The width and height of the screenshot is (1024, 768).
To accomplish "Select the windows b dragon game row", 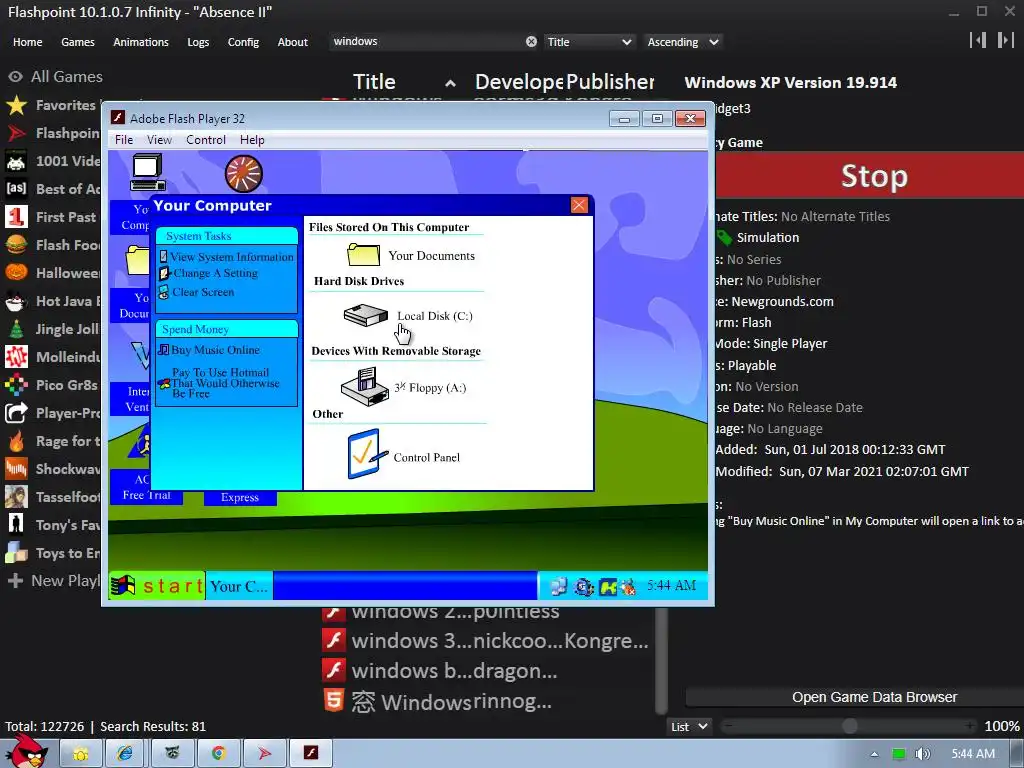I will point(486,671).
